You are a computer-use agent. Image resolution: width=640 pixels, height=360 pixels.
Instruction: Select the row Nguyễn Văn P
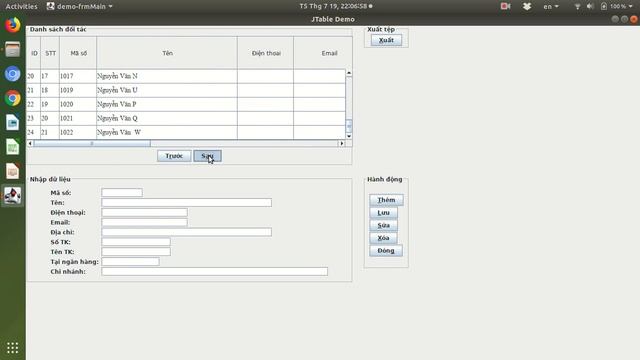click(186, 104)
